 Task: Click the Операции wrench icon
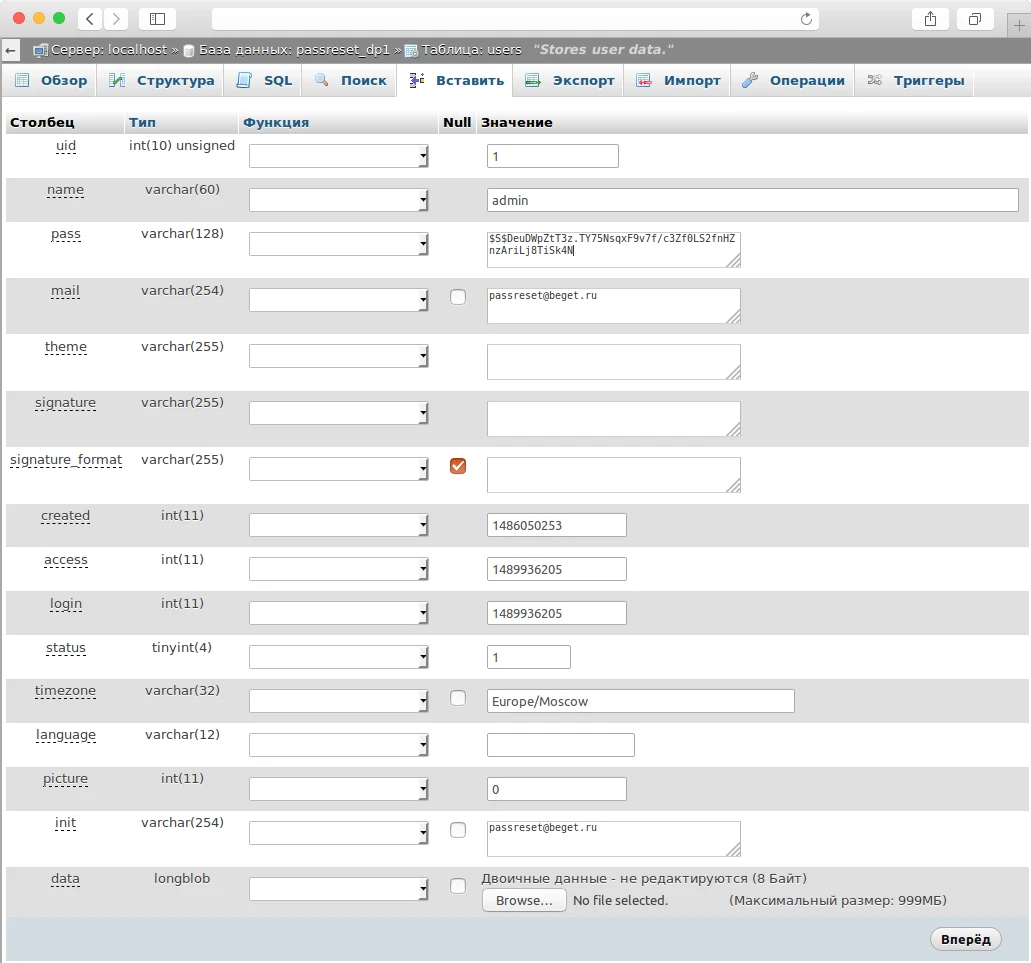(x=749, y=81)
